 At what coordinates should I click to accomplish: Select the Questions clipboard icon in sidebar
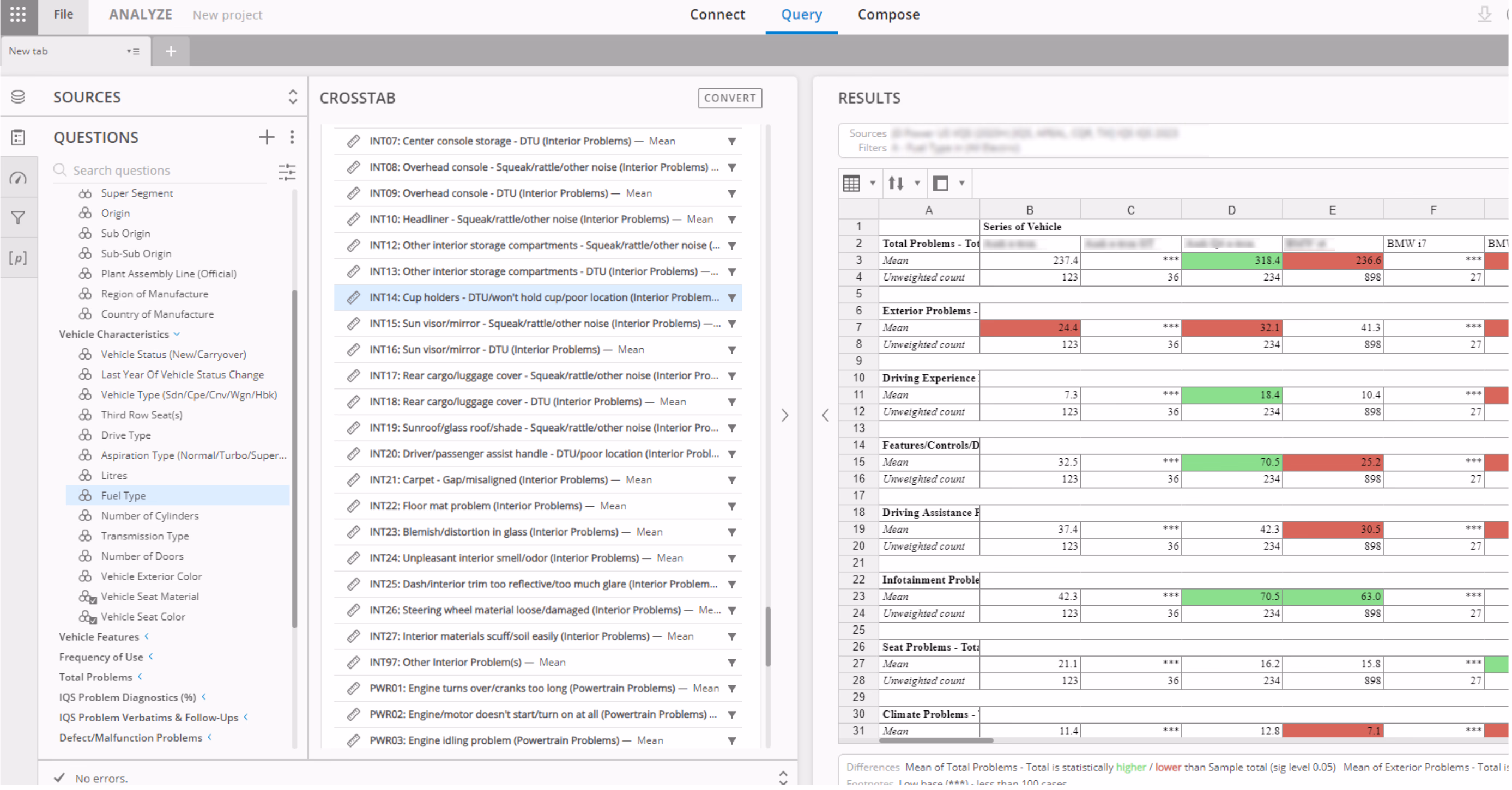tap(18, 137)
